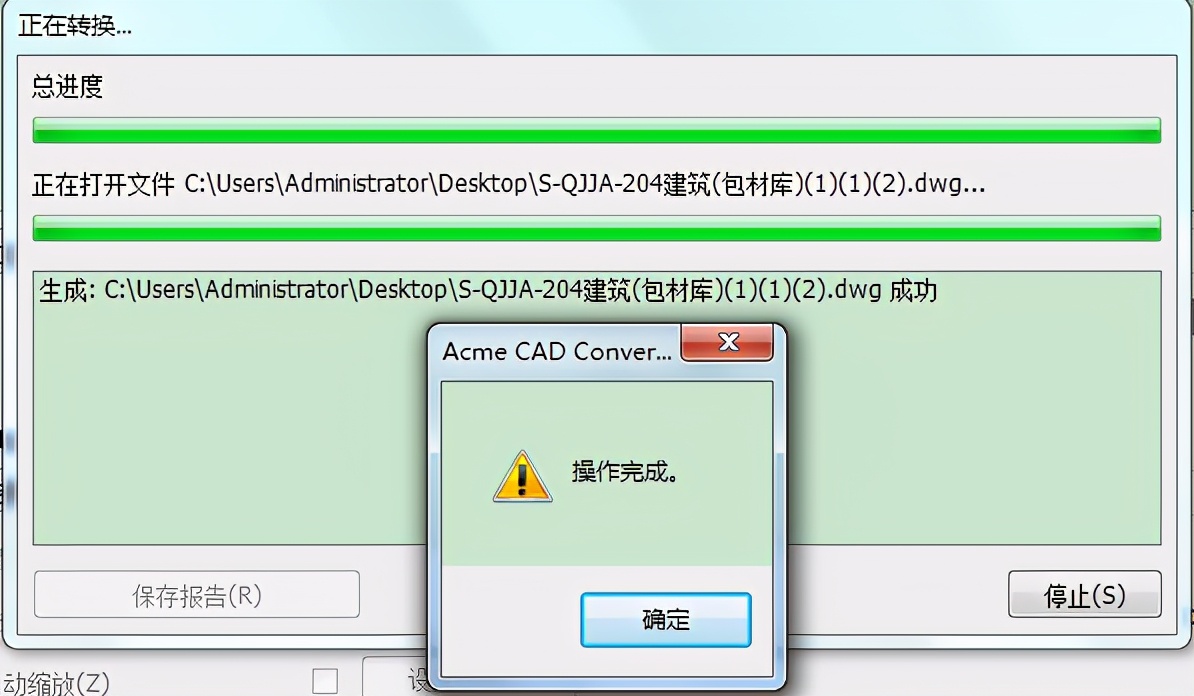Click the 成功 status word in the log
Screen dimensions: 1194x696
(x=913, y=290)
